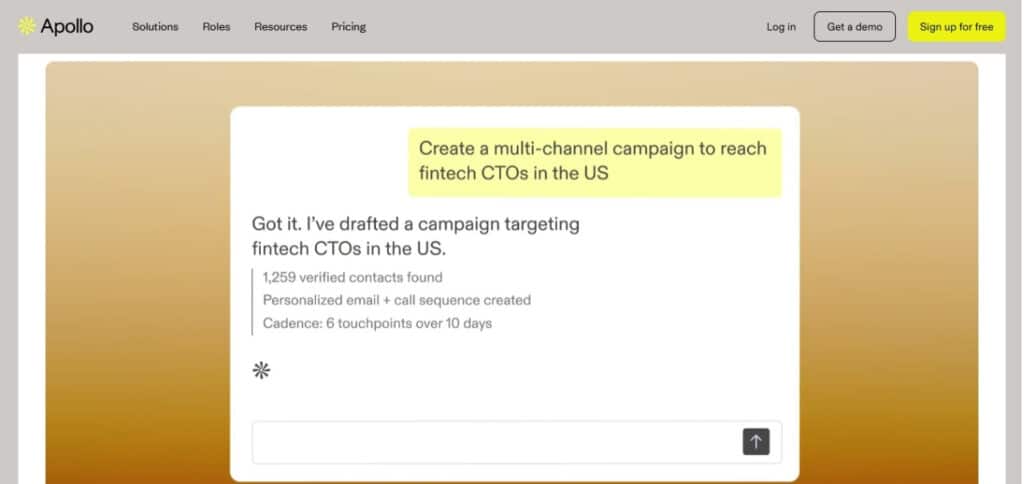Focus the chat message input field
1024x484 pixels.
coord(490,442)
